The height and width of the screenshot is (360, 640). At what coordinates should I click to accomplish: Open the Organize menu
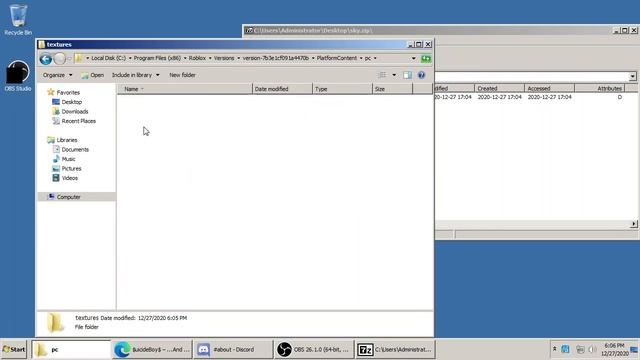pyautogui.click(x=58, y=75)
